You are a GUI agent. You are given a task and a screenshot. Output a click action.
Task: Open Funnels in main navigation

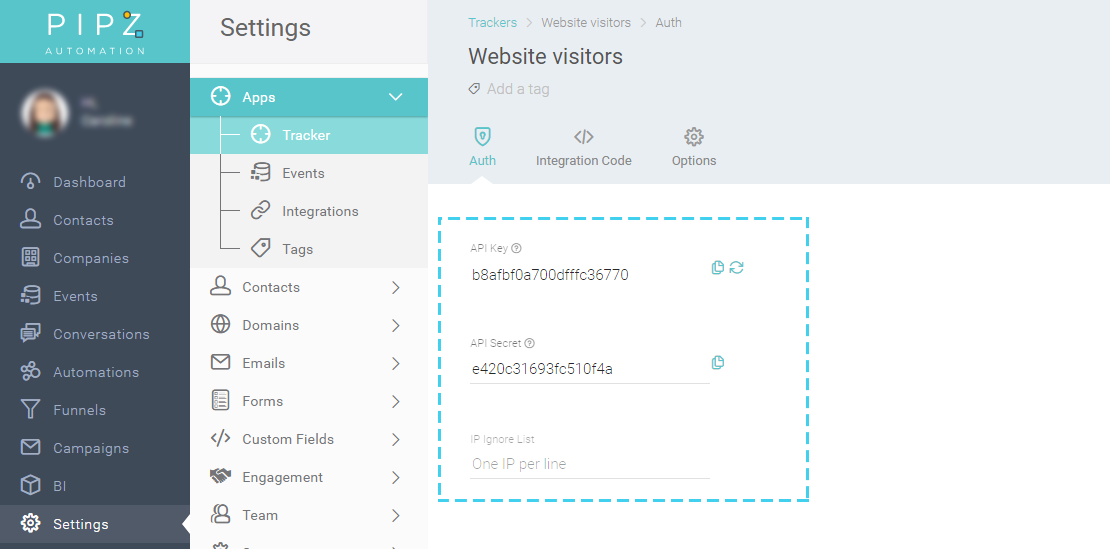79,410
